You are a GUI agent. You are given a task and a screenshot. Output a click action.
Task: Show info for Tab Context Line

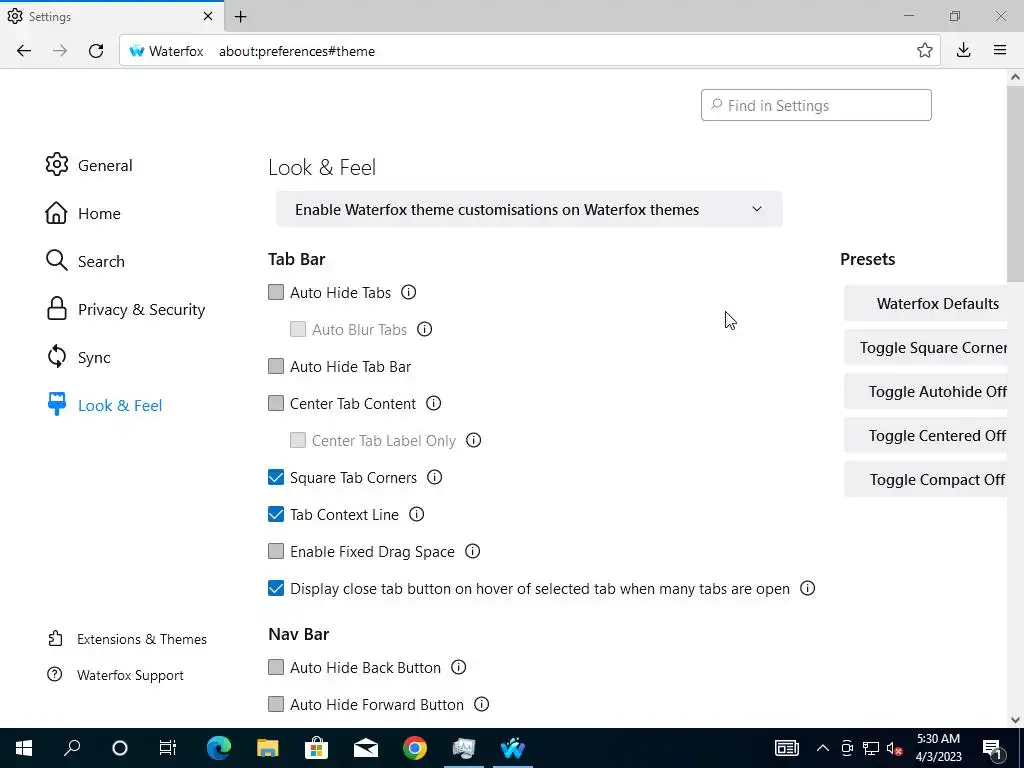(417, 515)
